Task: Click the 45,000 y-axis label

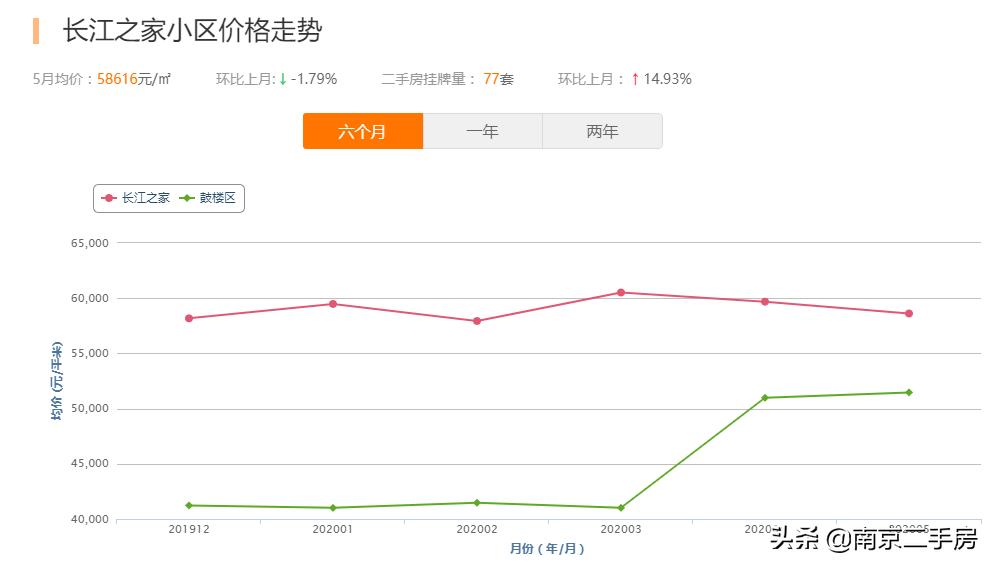Action: click(89, 464)
